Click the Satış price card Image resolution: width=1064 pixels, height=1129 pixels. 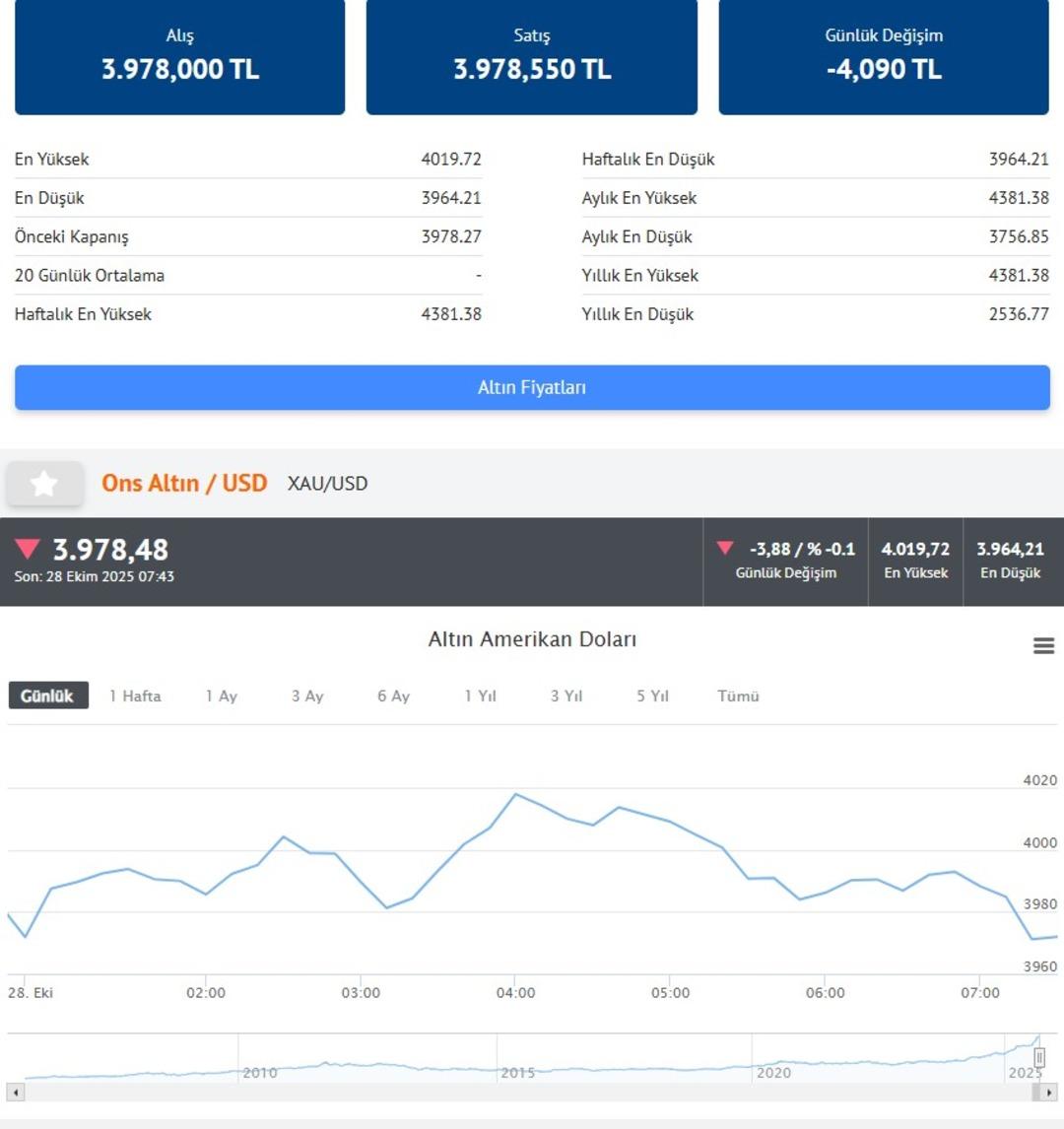532,56
